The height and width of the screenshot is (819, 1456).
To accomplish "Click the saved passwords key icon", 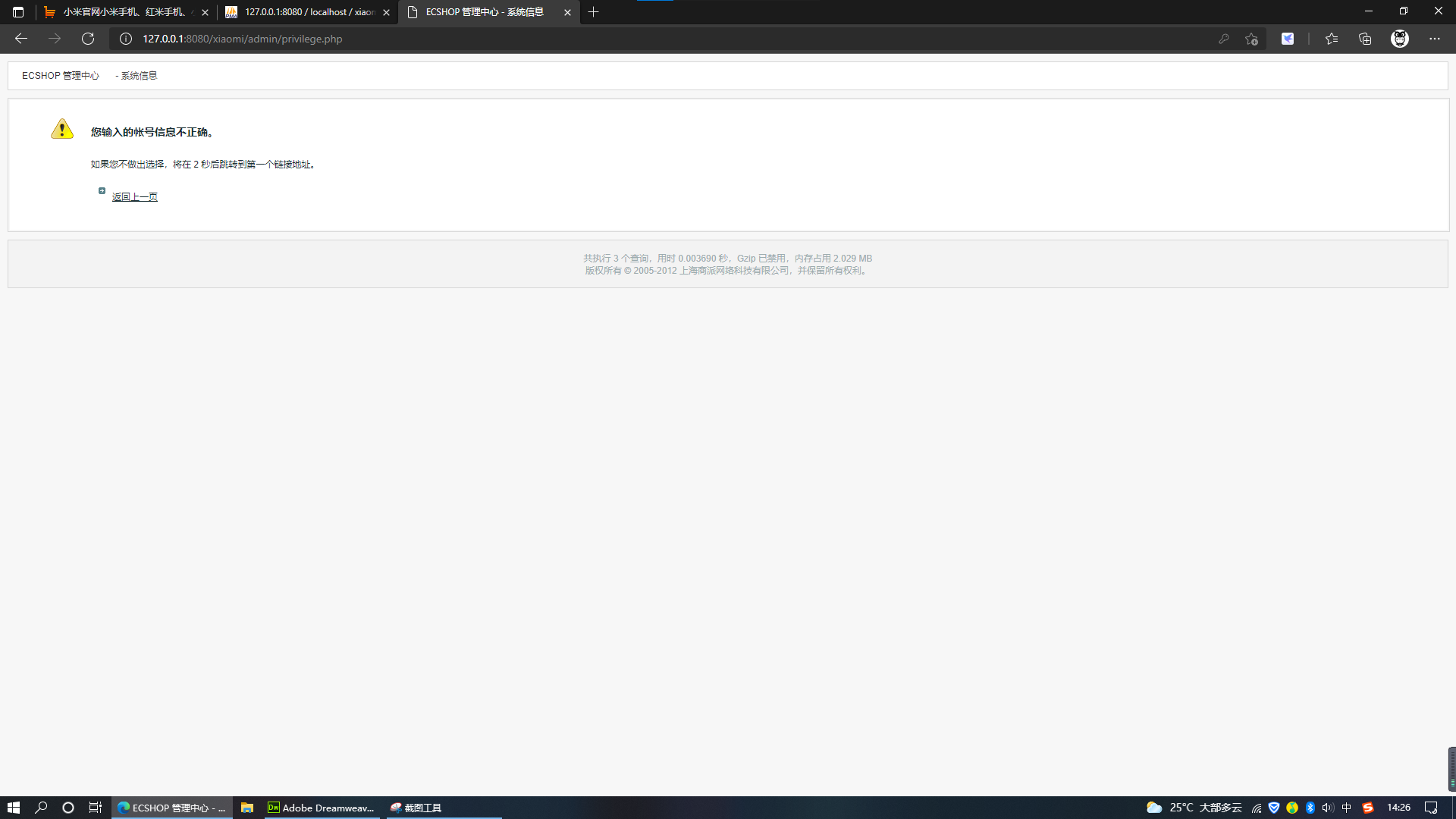I will tap(1223, 39).
